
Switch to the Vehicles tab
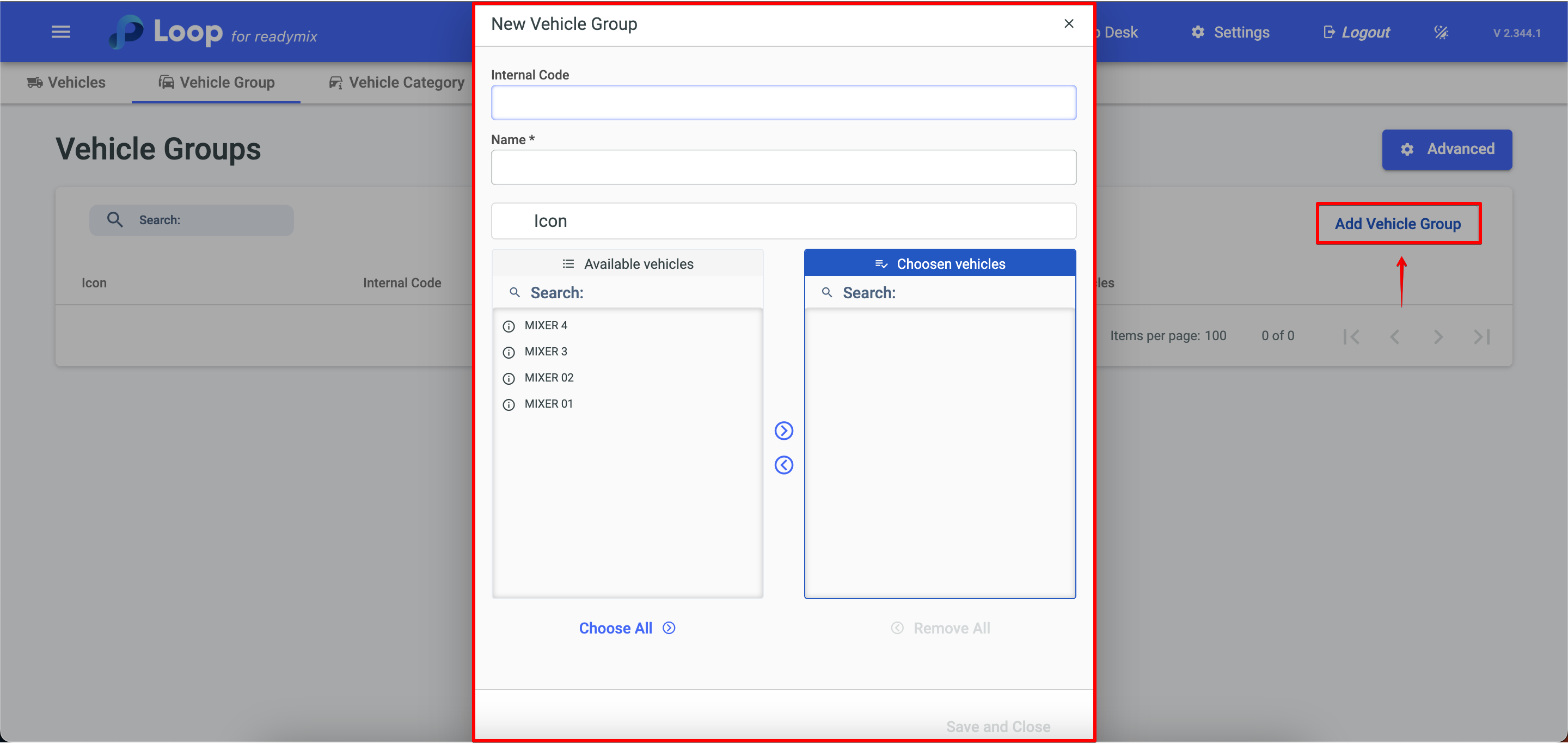click(x=66, y=82)
